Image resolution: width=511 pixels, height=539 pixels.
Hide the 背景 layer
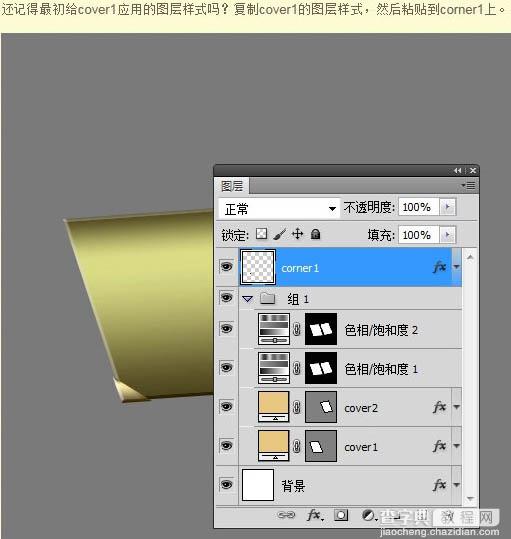[226, 485]
